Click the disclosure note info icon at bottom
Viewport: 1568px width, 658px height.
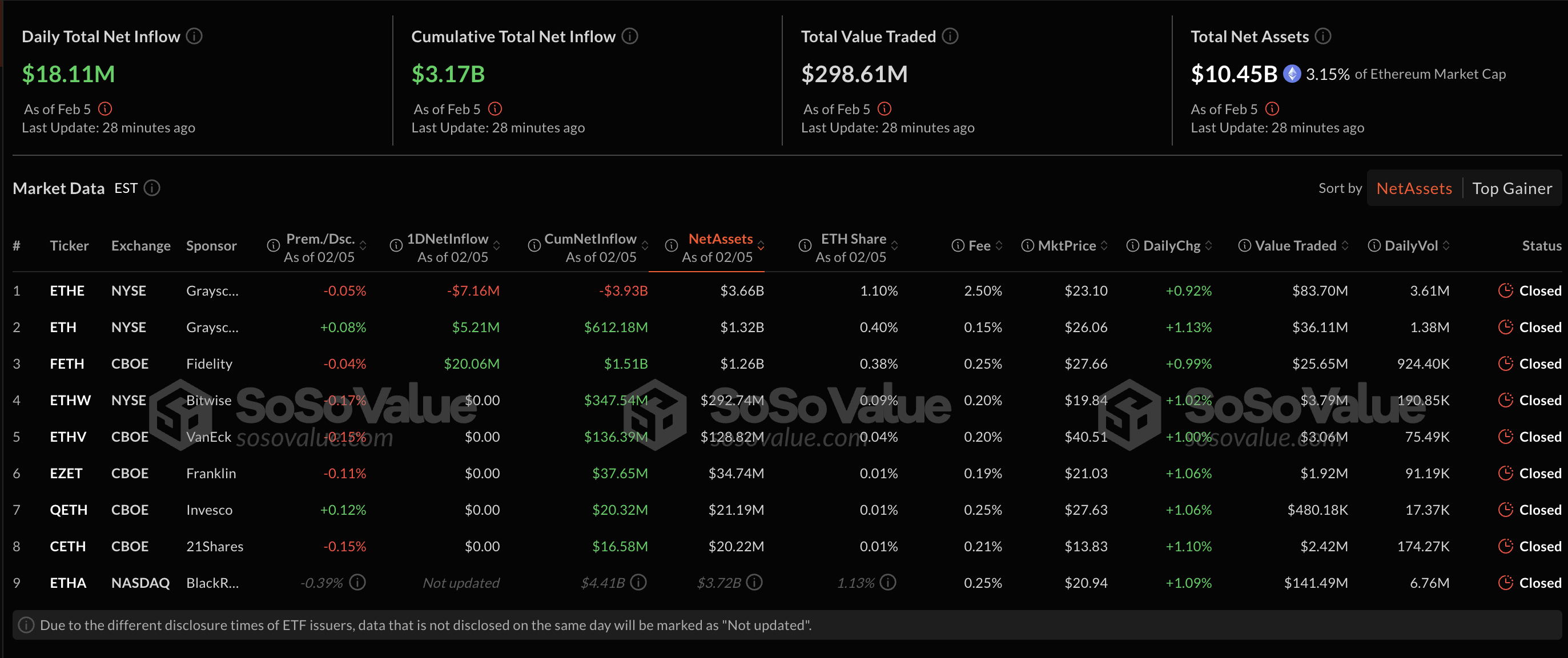pos(26,625)
